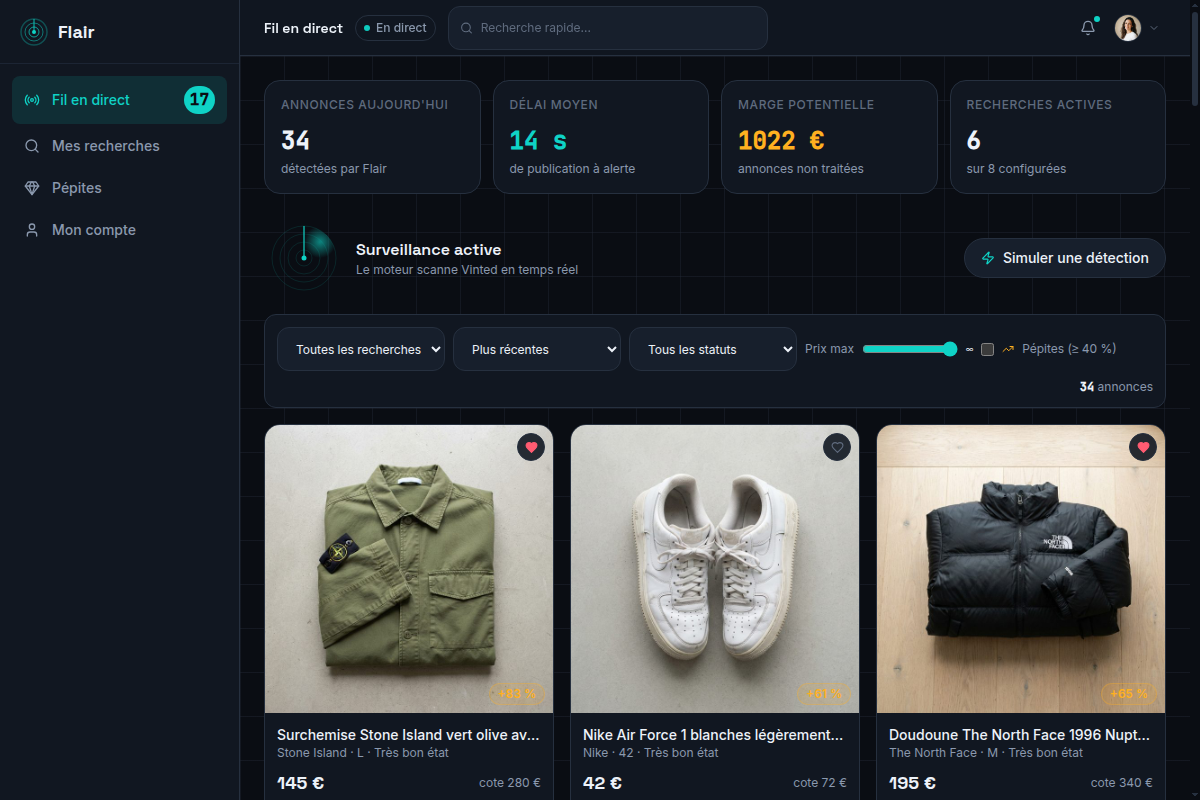The image size is (1200, 800).
Task: Favorite the Nike Air Force 1 heart
Action: click(837, 447)
